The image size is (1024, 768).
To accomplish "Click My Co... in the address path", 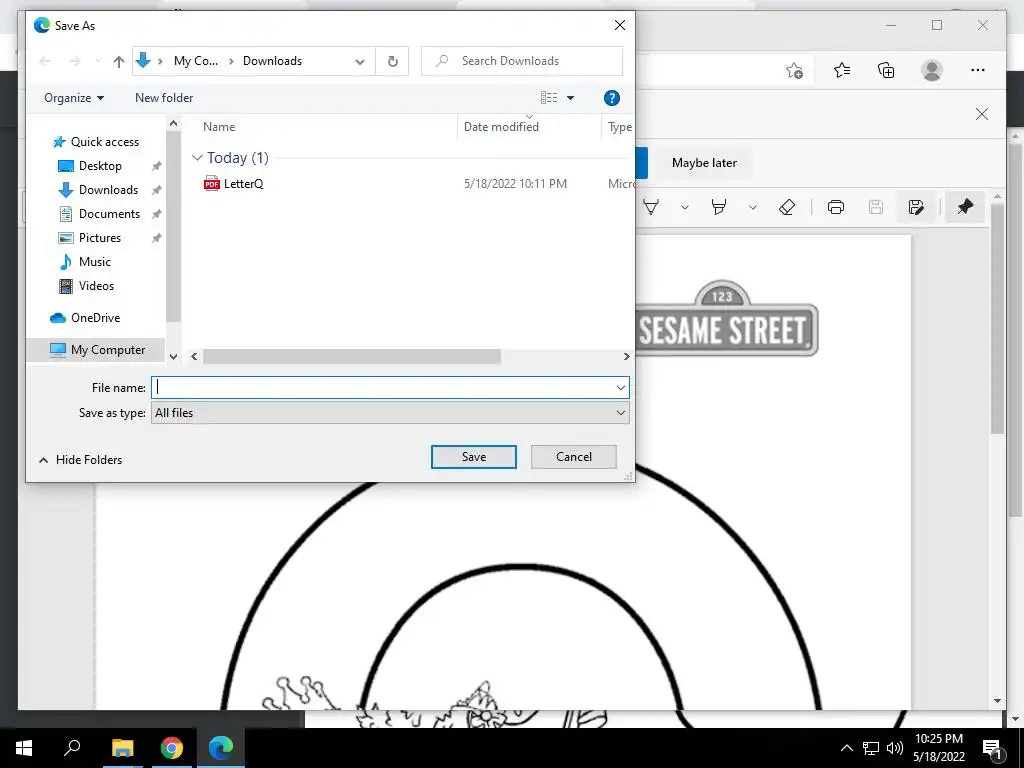I will (196, 61).
